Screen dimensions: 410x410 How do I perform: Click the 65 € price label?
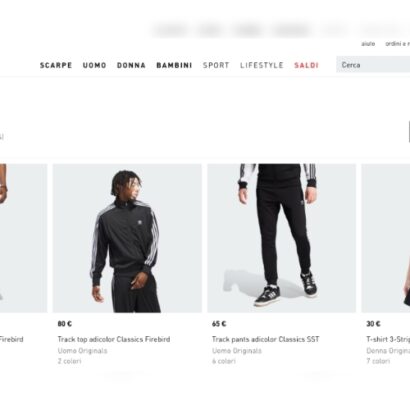click(x=219, y=324)
